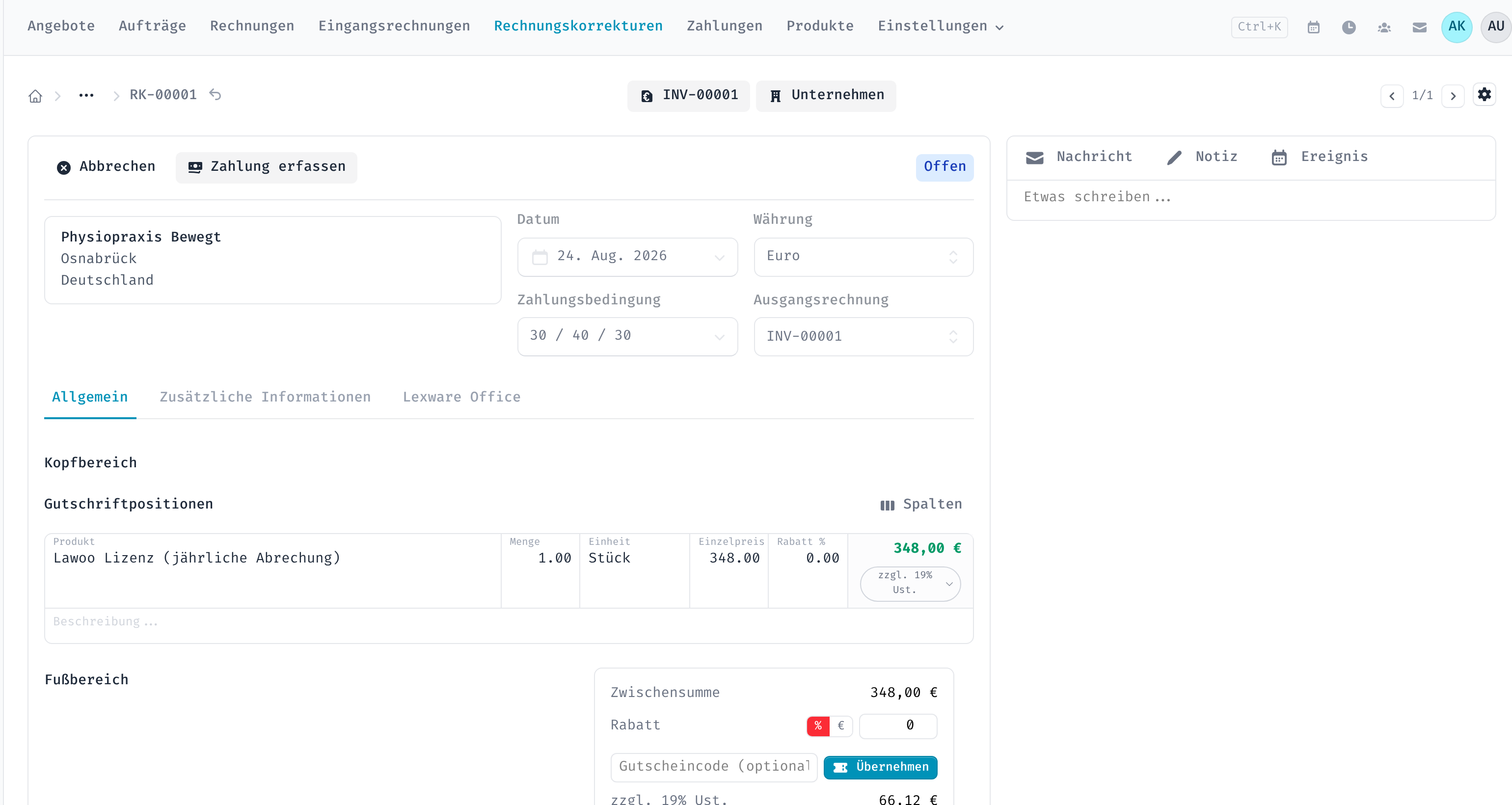Open the Aufträge menu
This screenshot has height=805, width=1512.
(x=152, y=27)
